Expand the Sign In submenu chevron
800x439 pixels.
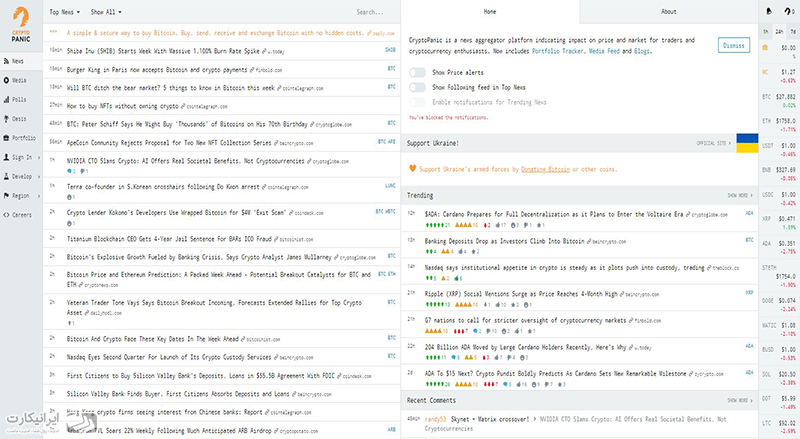(39, 157)
